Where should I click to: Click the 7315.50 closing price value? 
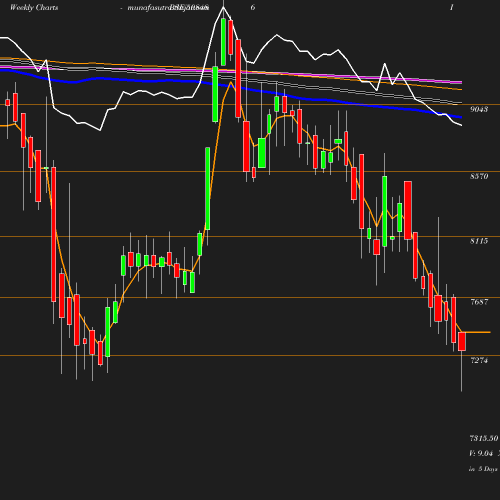(484, 438)
